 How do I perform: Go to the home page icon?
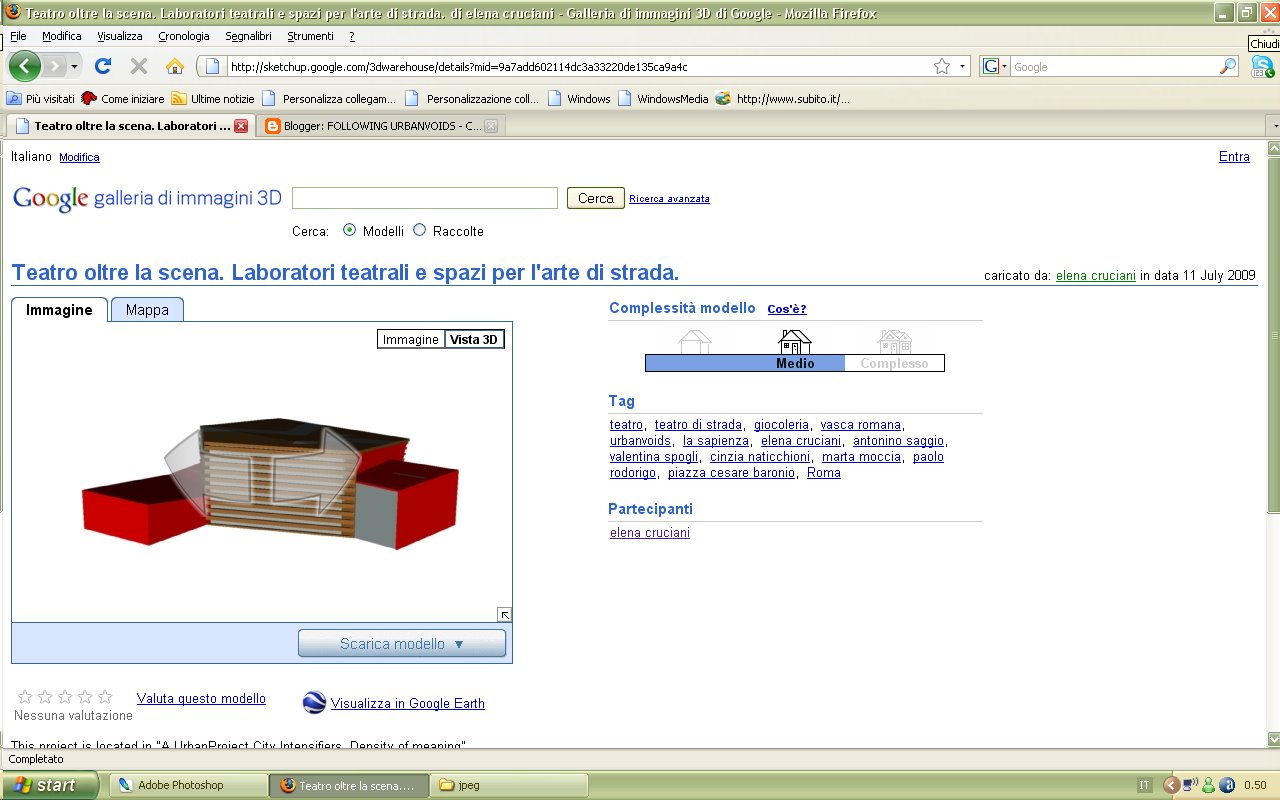click(x=175, y=67)
